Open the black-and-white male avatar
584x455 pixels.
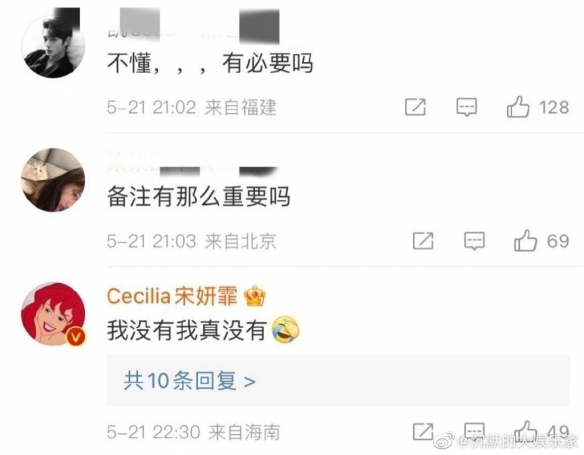[x=53, y=46]
